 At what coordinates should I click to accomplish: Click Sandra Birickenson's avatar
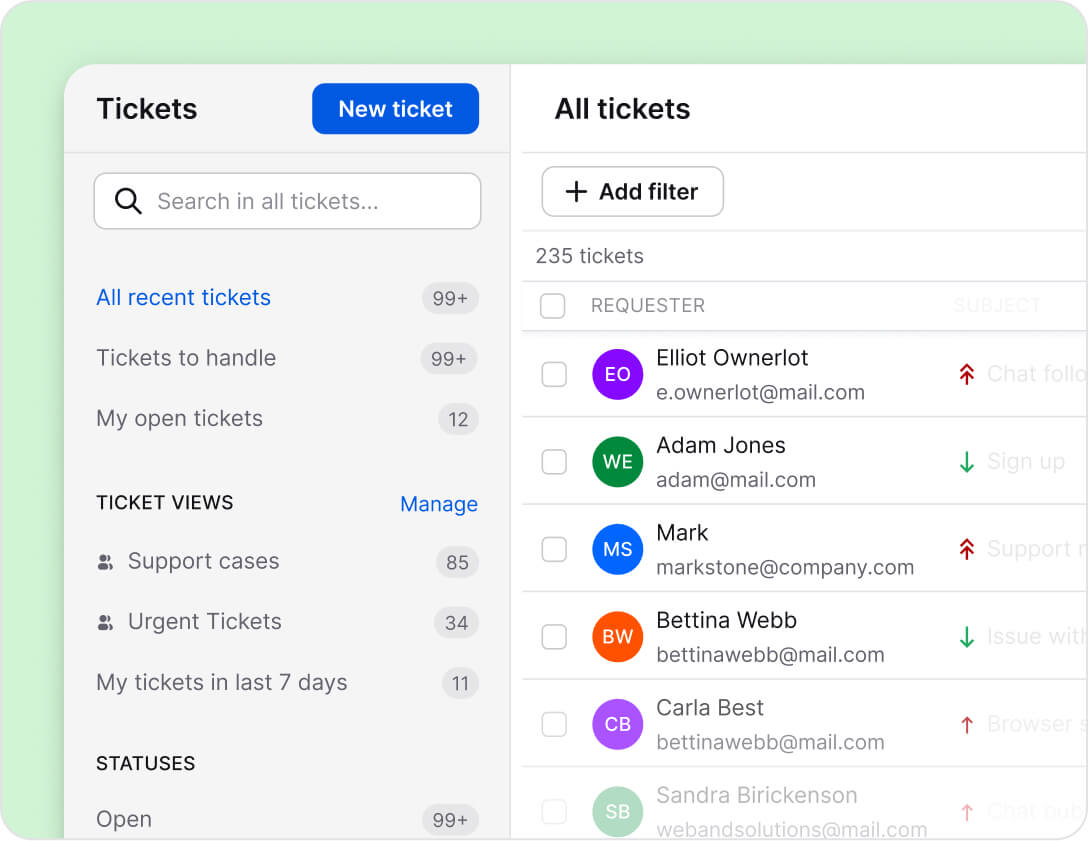[x=617, y=812]
